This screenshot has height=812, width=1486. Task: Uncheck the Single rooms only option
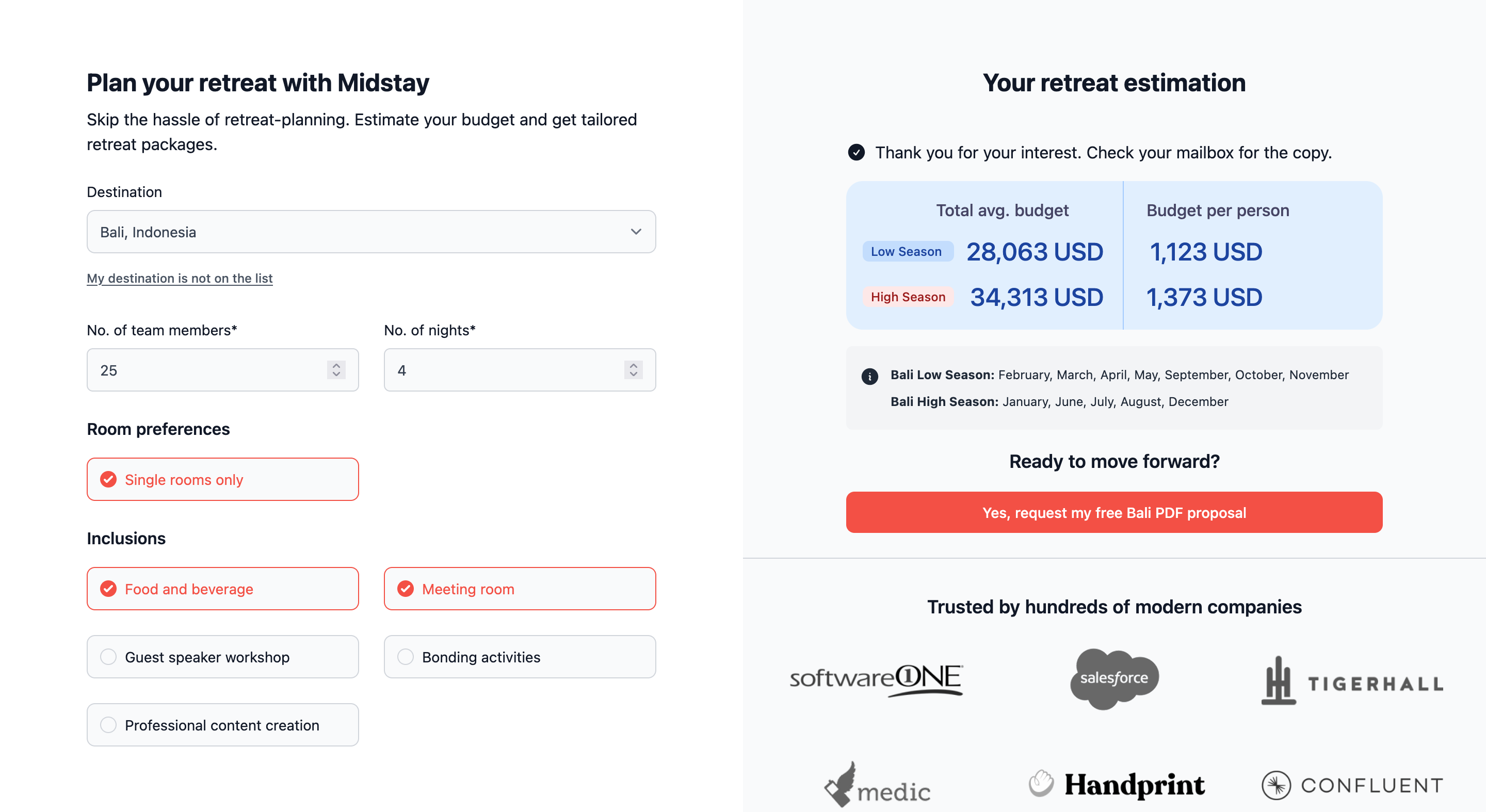(x=223, y=479)
